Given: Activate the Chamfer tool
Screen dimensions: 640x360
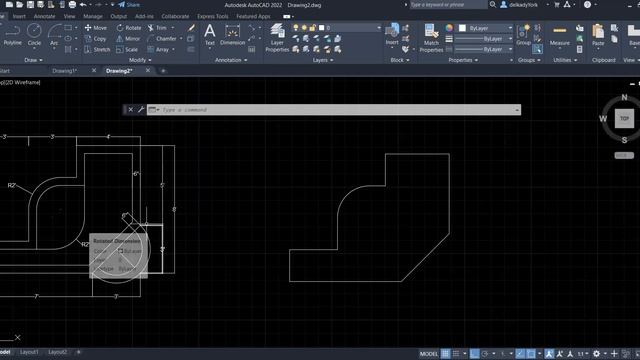Looking at the screenshot, I should [162, 39].
